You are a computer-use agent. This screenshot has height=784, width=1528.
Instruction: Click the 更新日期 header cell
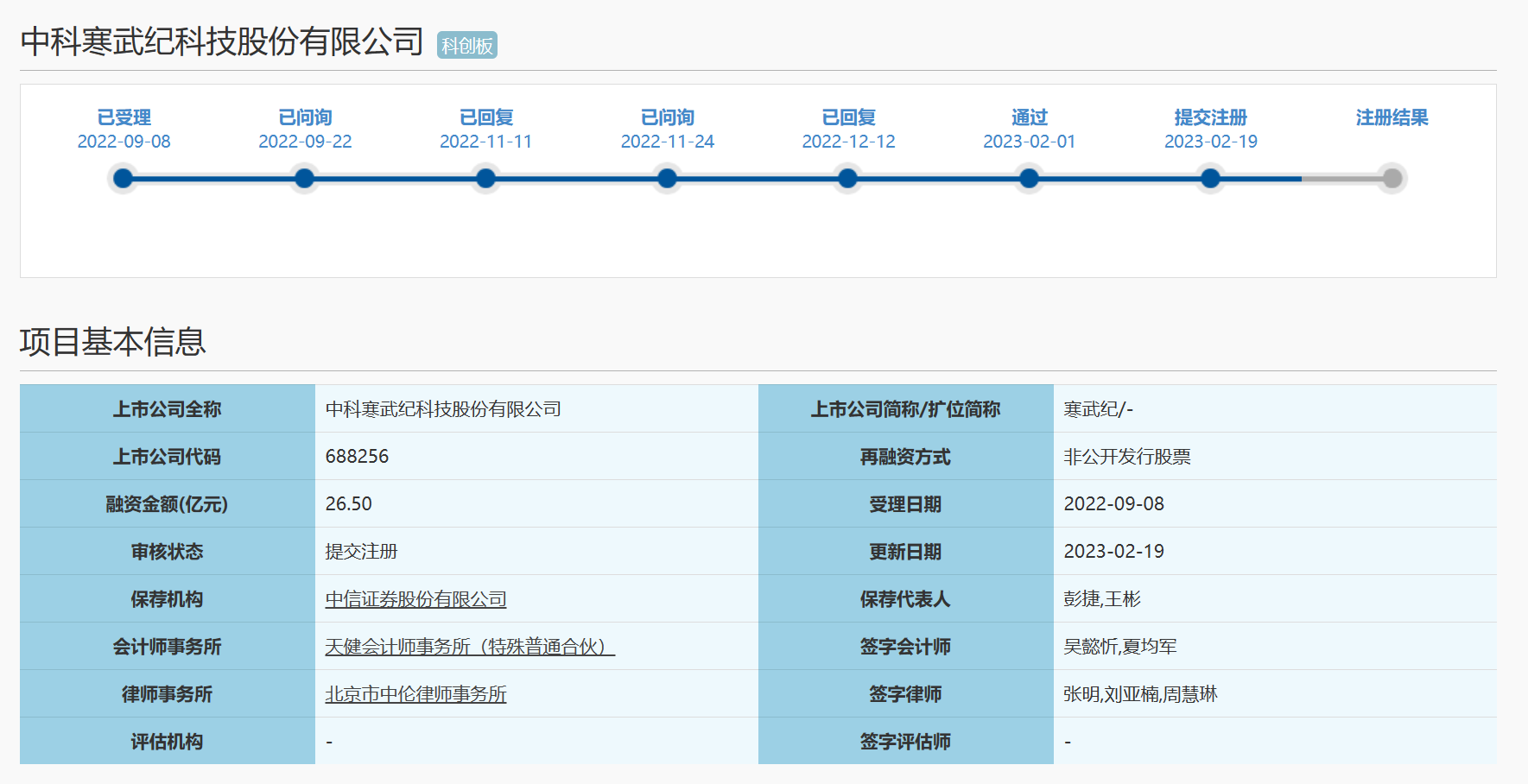906,551
